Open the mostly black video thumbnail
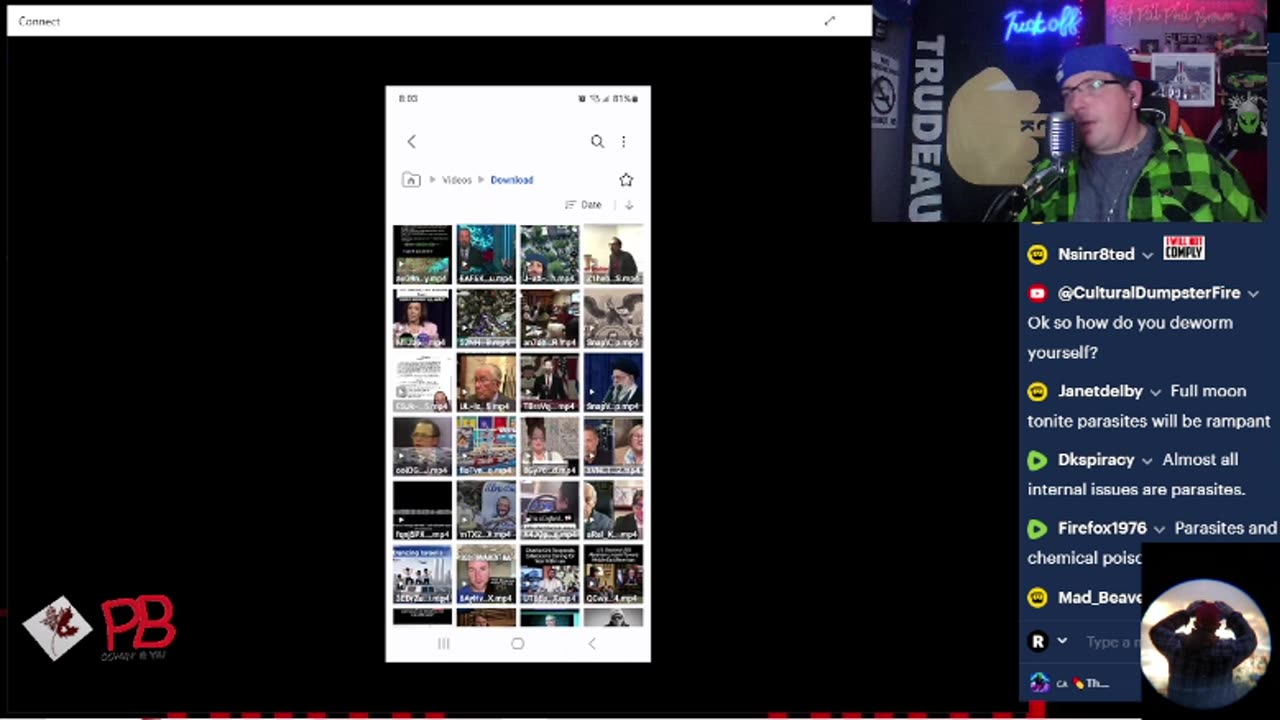The height and width of the screenshot is (720, 1280). pos(422,510)
